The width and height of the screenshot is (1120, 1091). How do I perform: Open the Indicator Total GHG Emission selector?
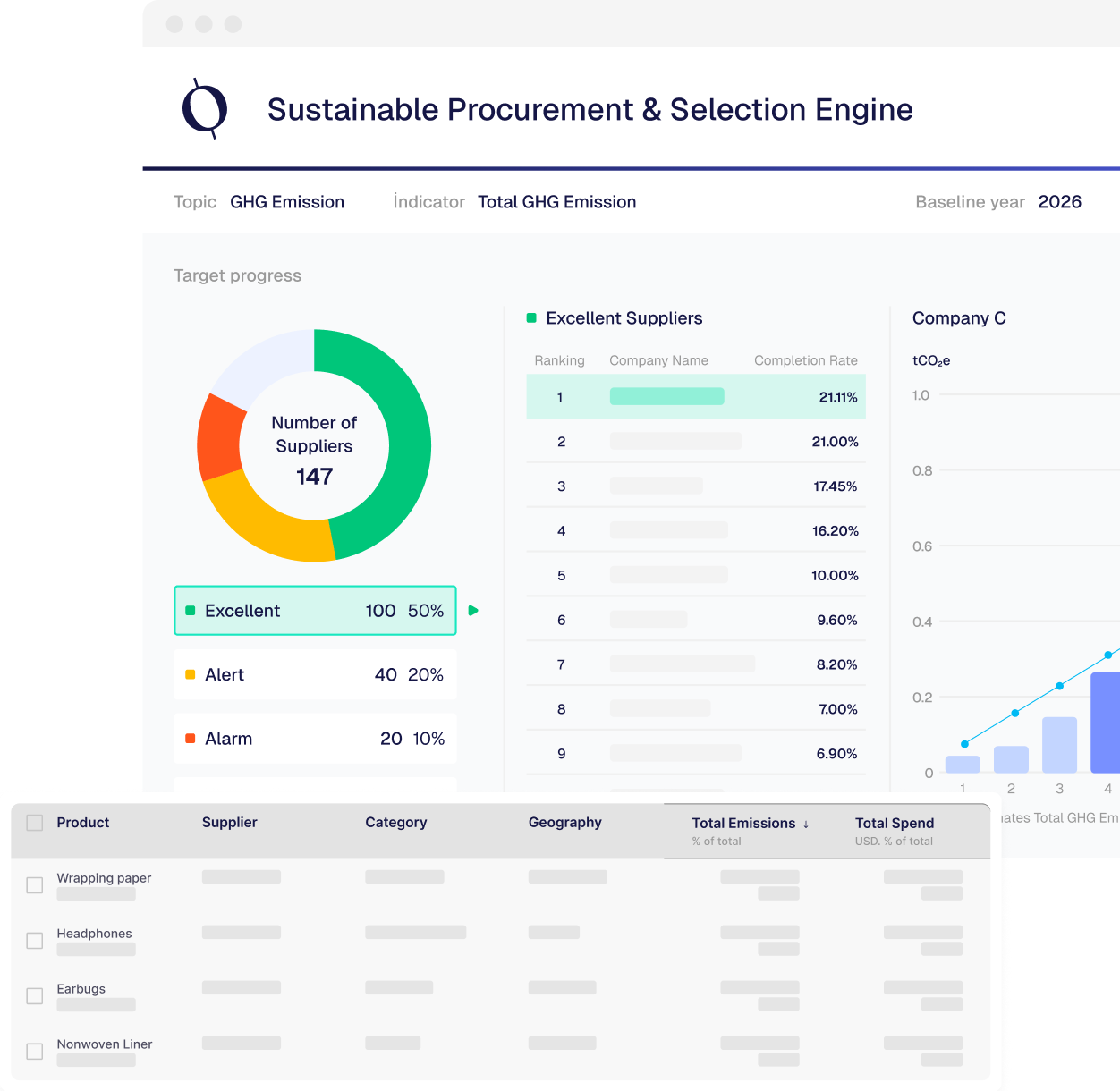556,202
